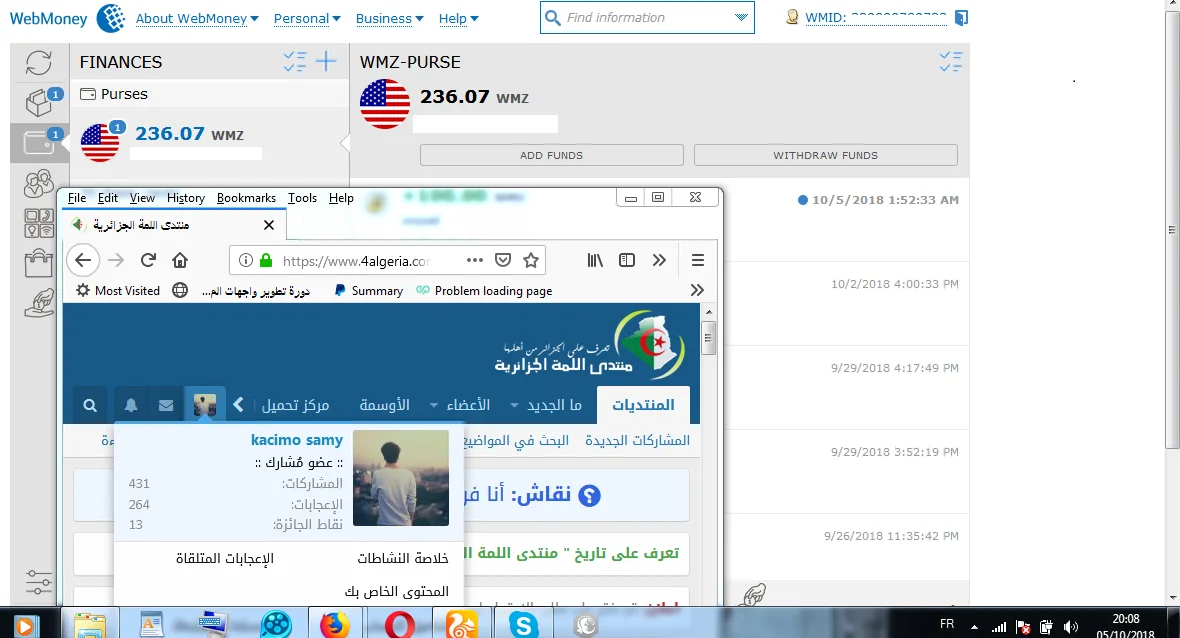Bookmark page with the star icon
Screen dimensions: 1180x638
[x=531, y=260]
